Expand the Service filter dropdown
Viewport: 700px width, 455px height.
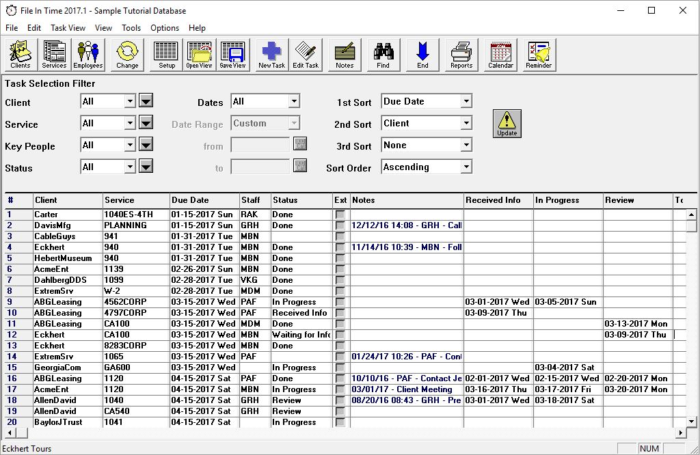129,123
